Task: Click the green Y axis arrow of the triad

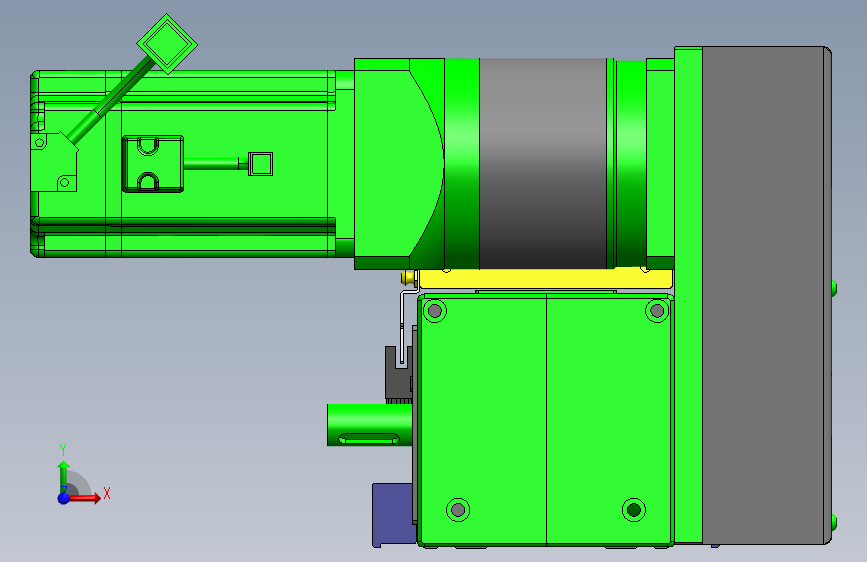Action: tap(64, 476)
